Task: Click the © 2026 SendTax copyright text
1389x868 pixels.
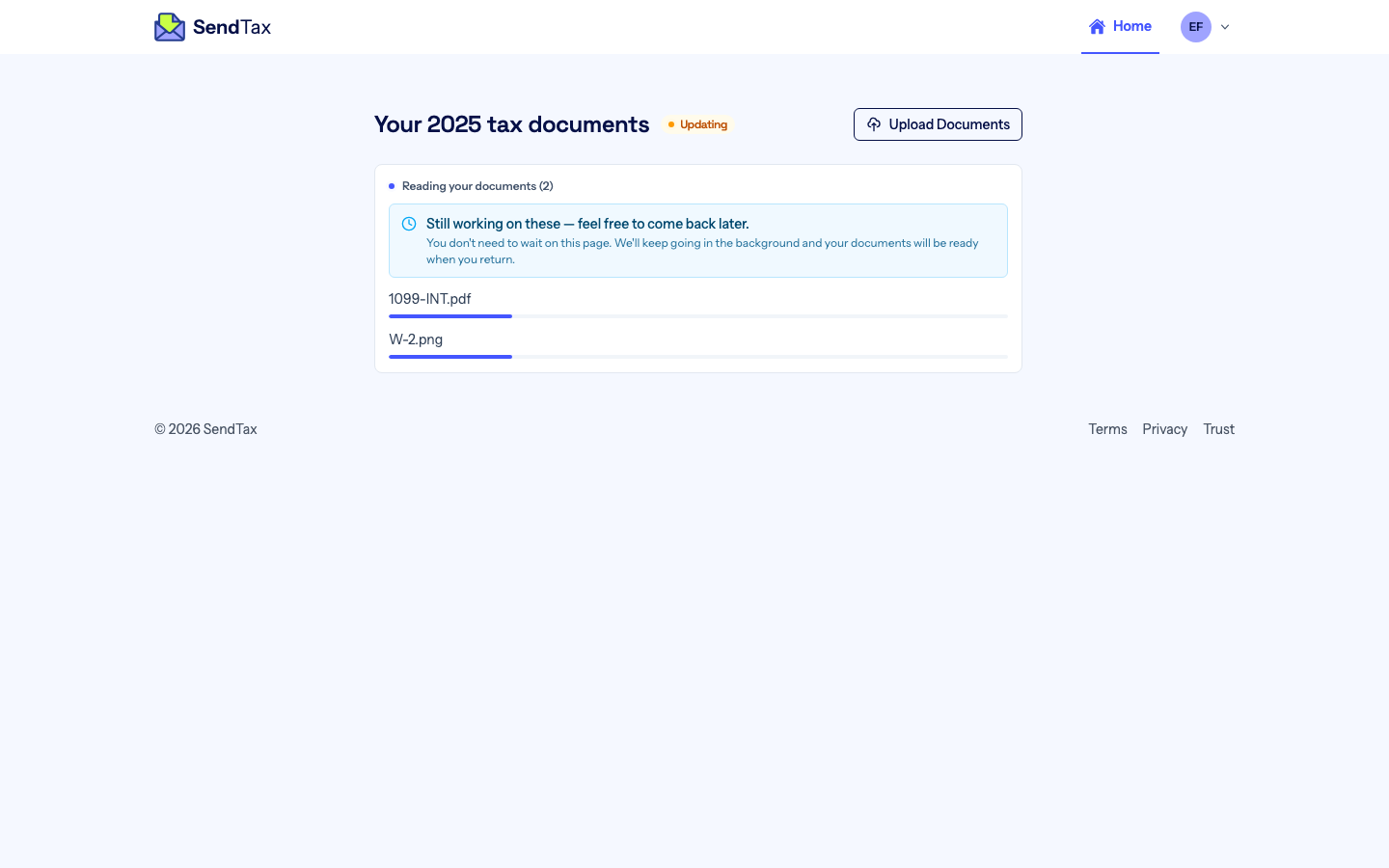Action: 205,429
